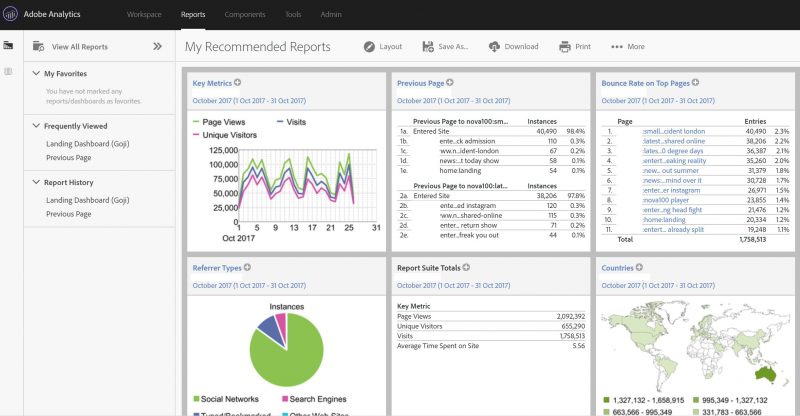
Task: Click the Social Networks legend swatch
Action: pyautogui.click(x=196, y=399)
